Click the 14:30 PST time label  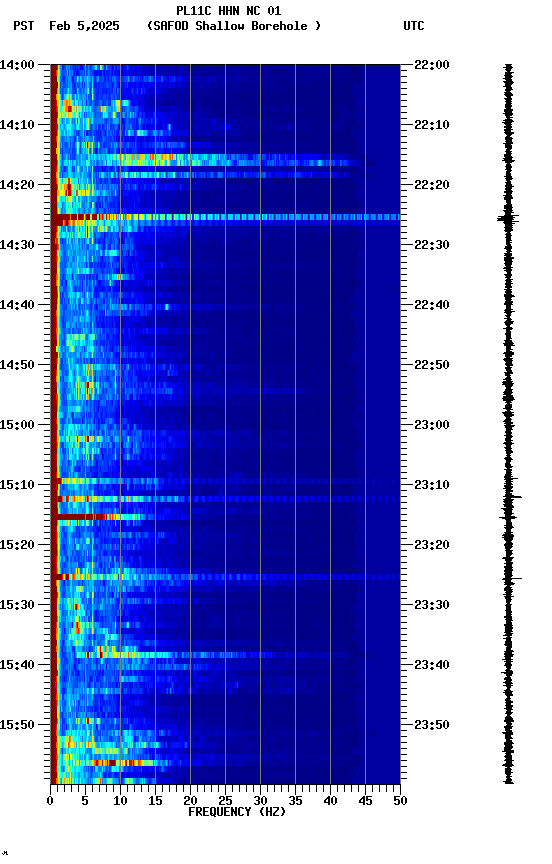click(x=17, y=245)
